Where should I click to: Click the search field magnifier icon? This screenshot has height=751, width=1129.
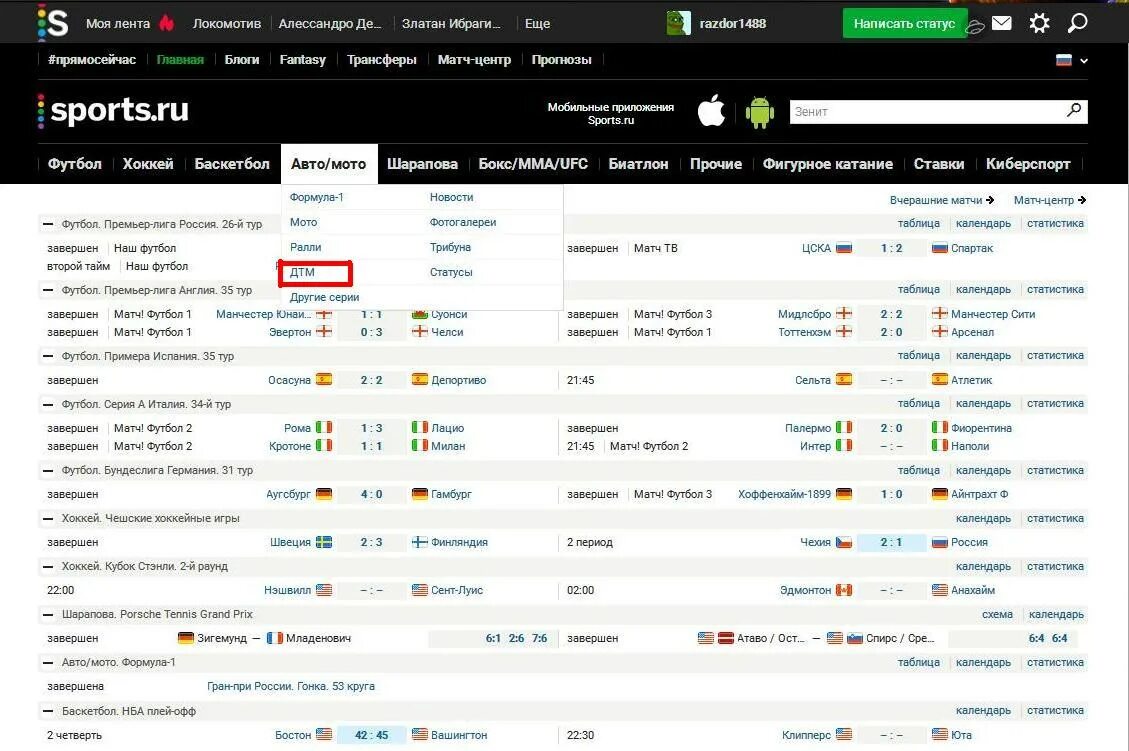(1074, 110)
